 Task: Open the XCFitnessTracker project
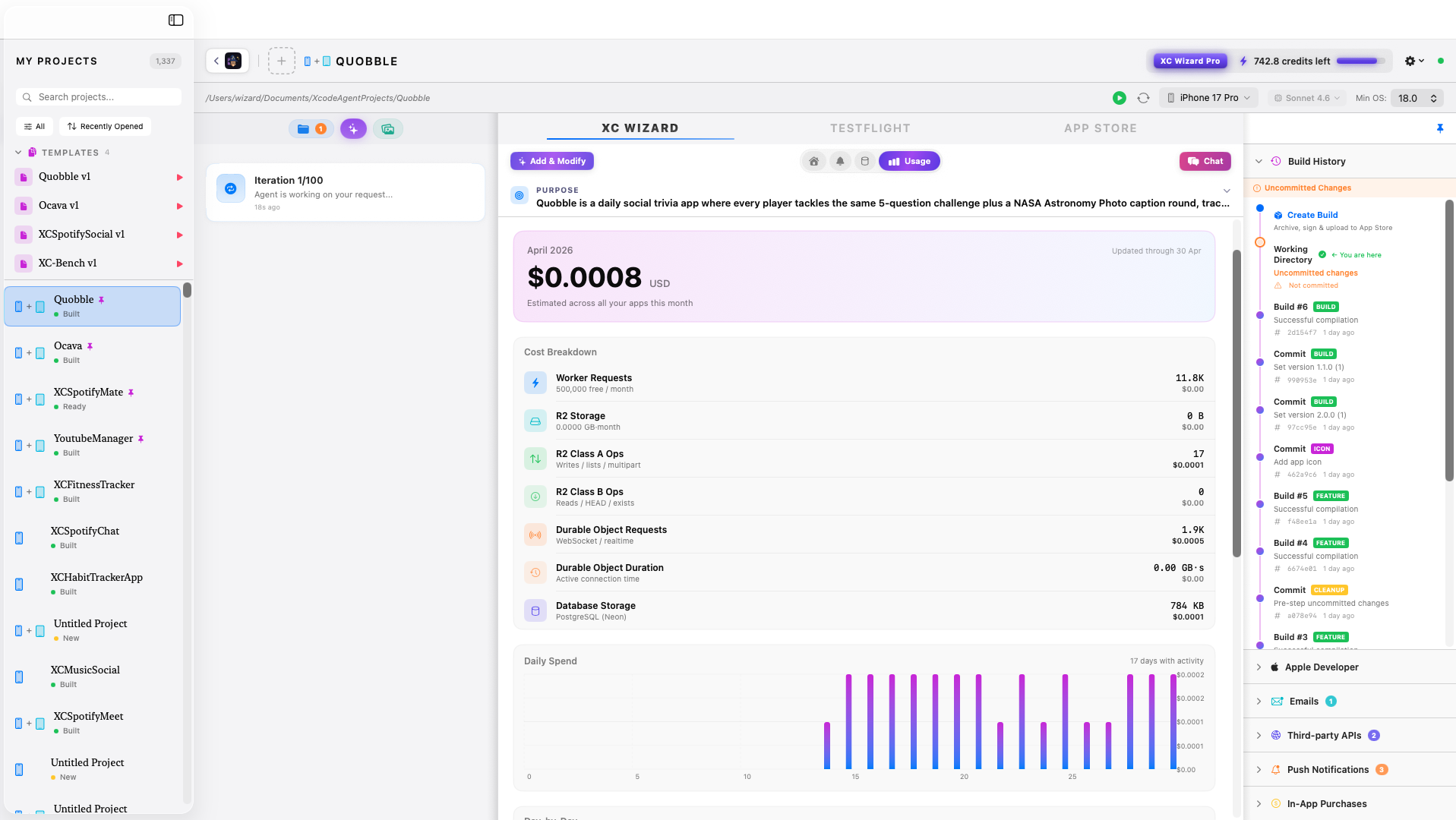point(93,491)
